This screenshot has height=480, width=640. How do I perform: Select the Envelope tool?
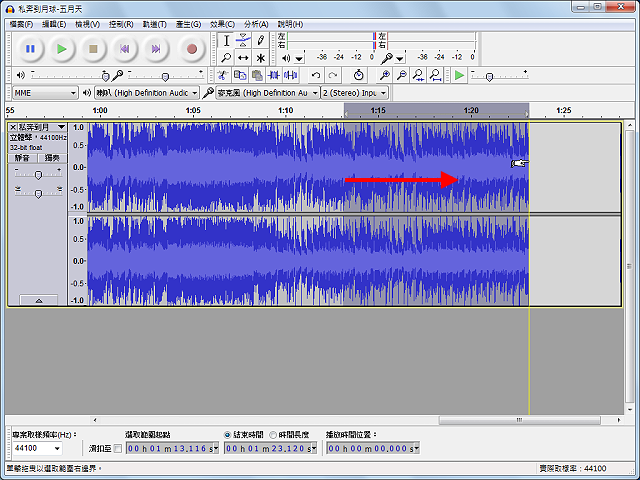pyautogui.click(x=243, y=40)
